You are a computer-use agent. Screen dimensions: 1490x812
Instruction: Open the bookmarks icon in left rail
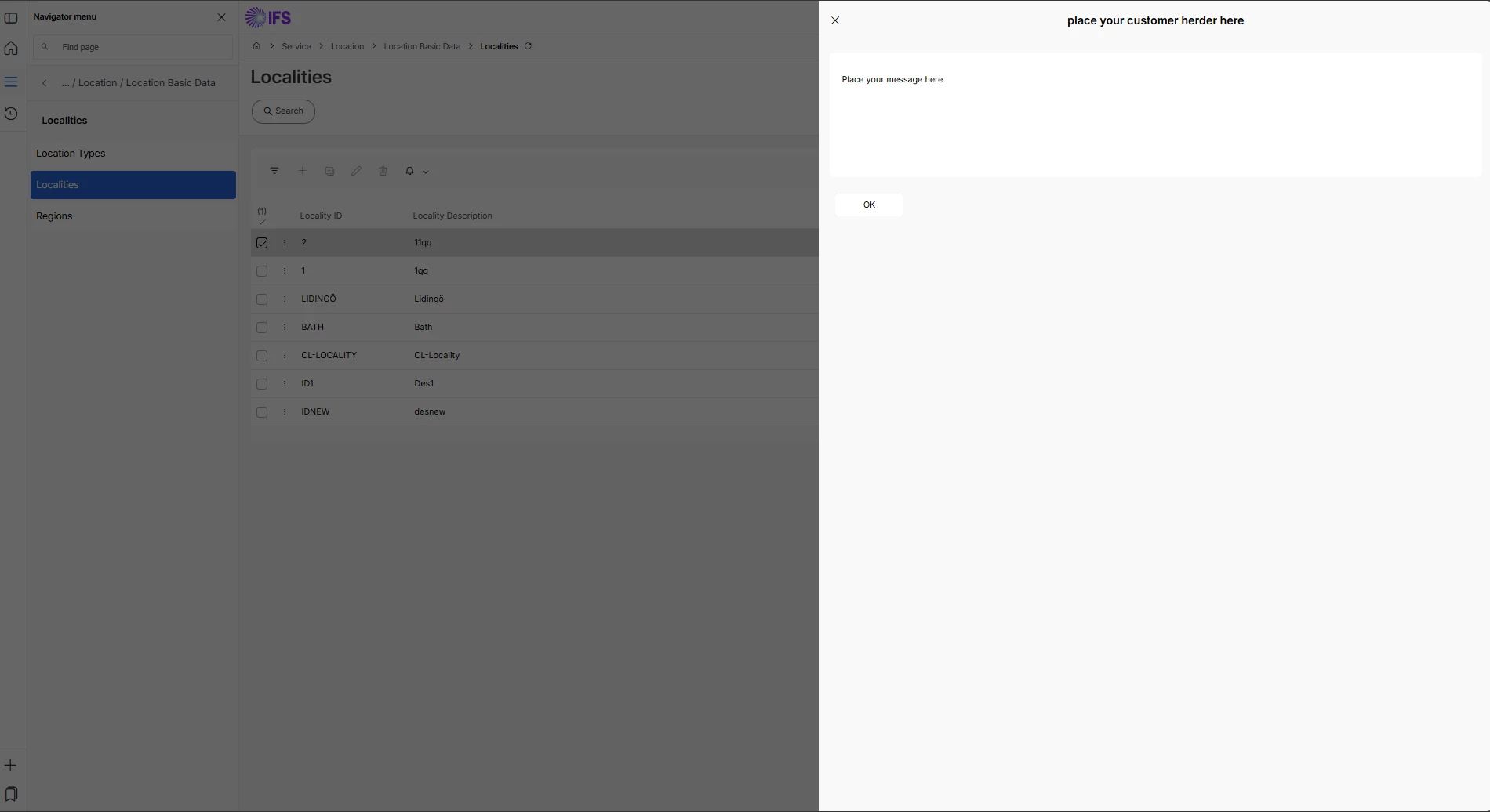coord(11,794)
